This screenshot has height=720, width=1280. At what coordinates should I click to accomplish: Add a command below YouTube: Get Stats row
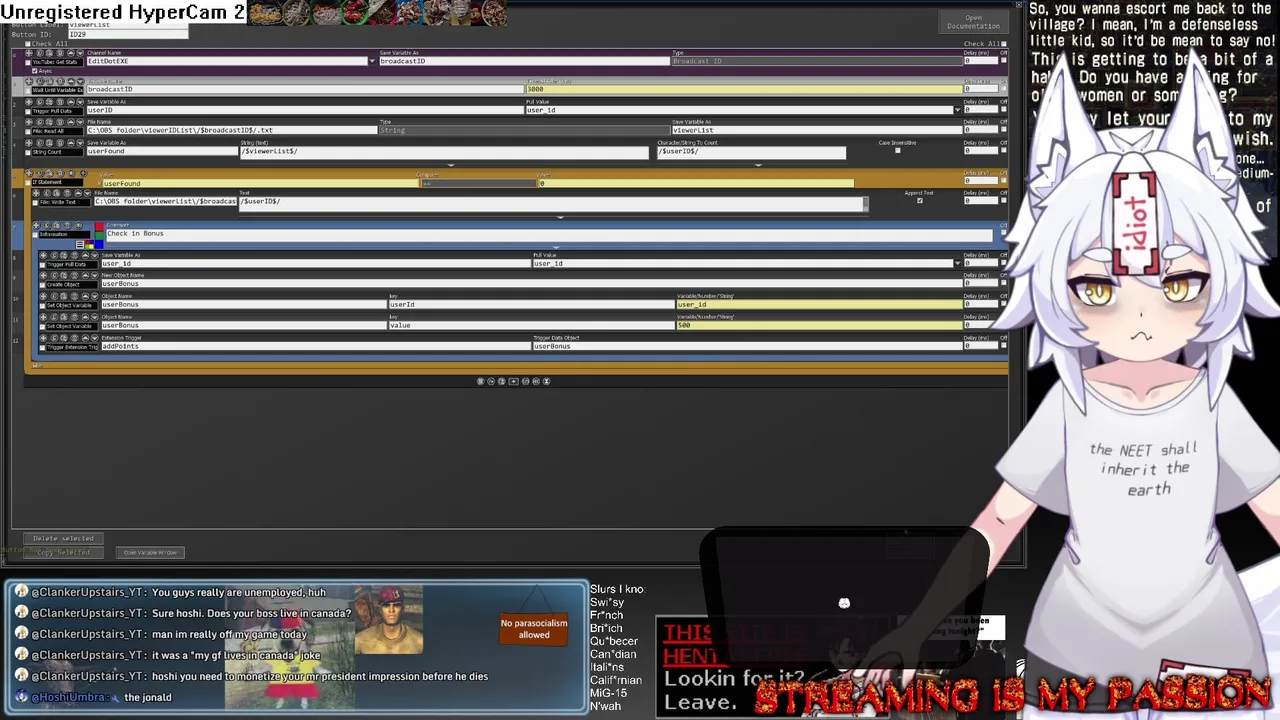coord(29,52)
